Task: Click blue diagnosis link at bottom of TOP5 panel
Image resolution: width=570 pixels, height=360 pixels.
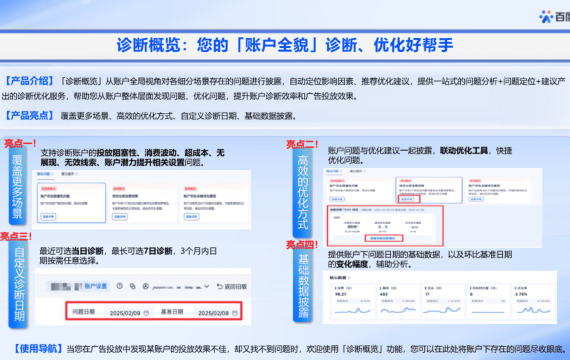Action: pyautogui.click(x=384, y=239)
